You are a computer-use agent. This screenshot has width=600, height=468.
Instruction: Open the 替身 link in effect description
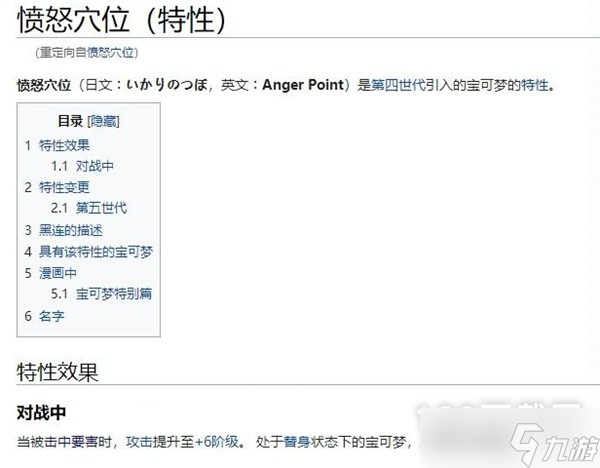pos(297,442)
